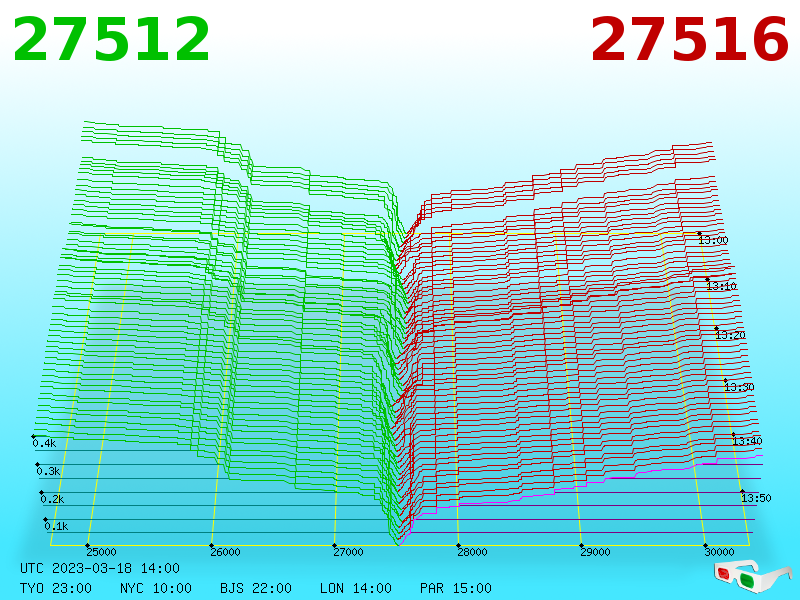800x600 pixels.
Task: Click the 0.3k depth axis label
Action: click(x=48, y=471)
